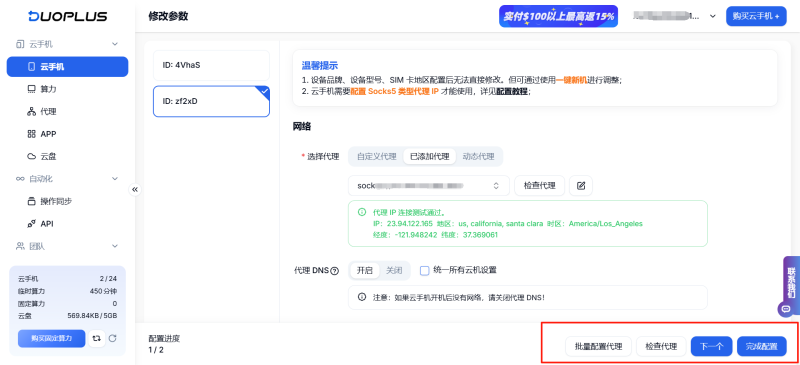The width and height of the screenshot is (800, 365).
Task: Click the refresh icon in quota panel
Action: [x=113, y=338]
